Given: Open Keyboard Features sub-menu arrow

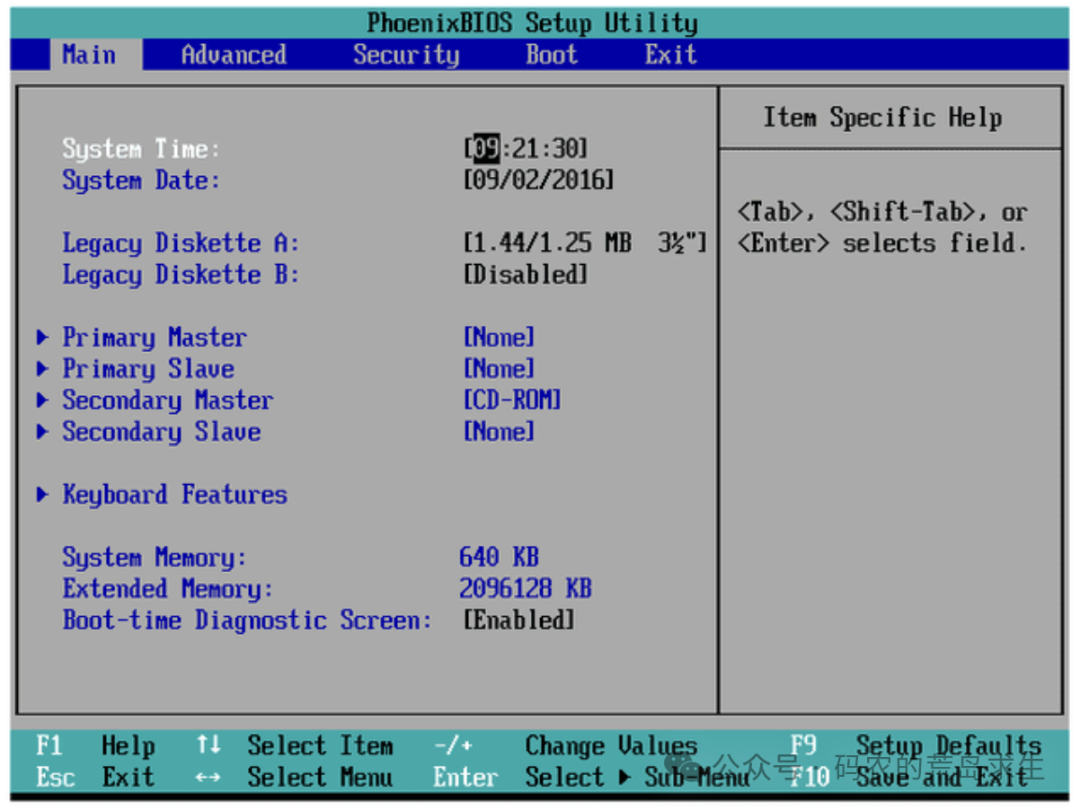Looking at the screenshot, I should pos(43,495).
